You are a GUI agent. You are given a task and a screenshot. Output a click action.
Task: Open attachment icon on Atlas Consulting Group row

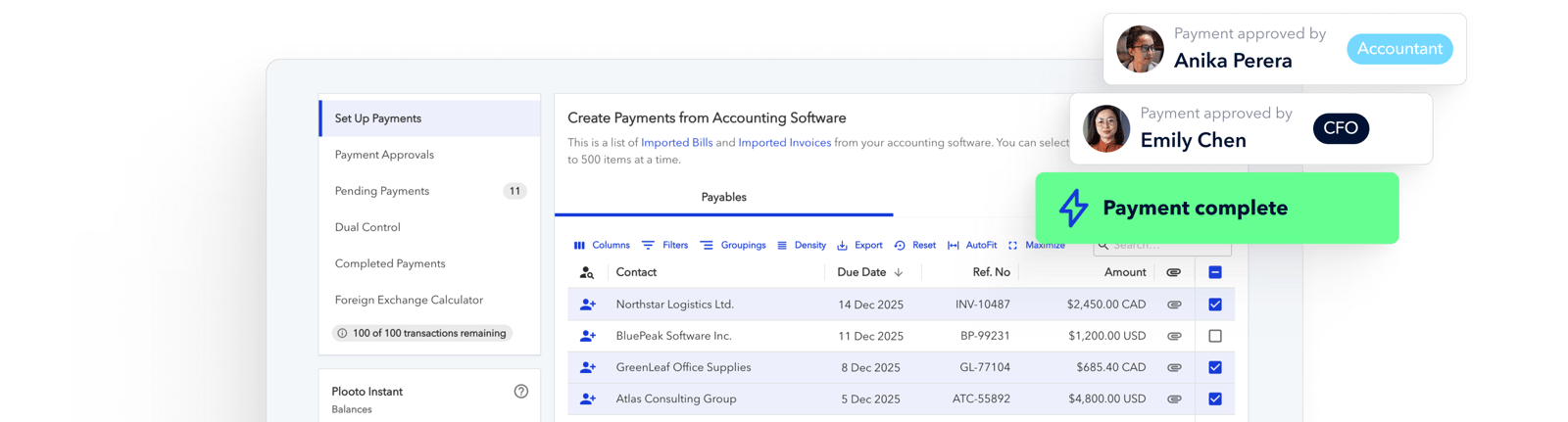[1174, 399]
